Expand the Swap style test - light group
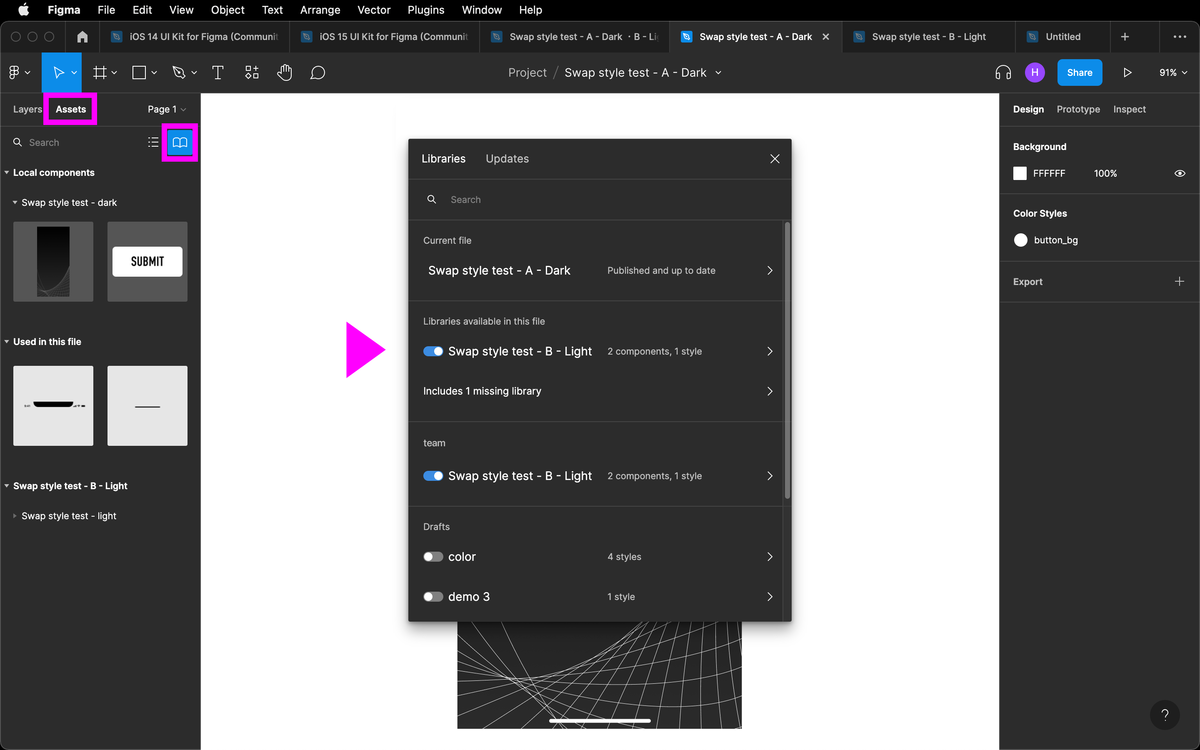The image size is (1200, 750). point(15,517)
